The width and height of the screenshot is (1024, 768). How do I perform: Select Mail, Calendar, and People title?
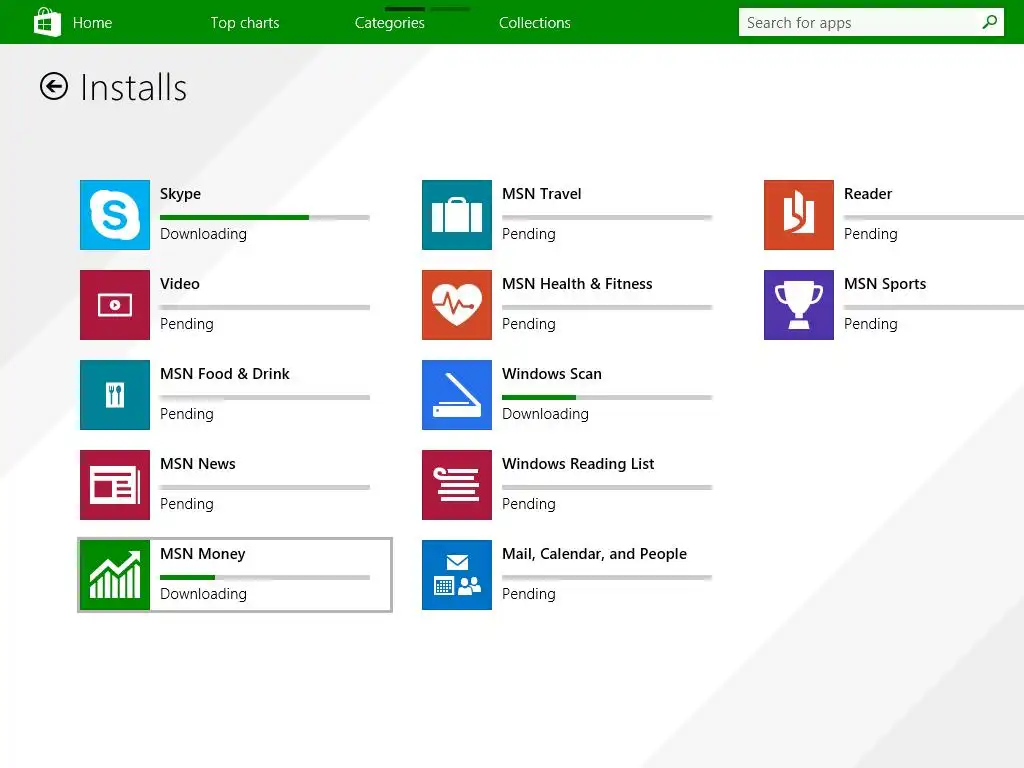point(594,554)
